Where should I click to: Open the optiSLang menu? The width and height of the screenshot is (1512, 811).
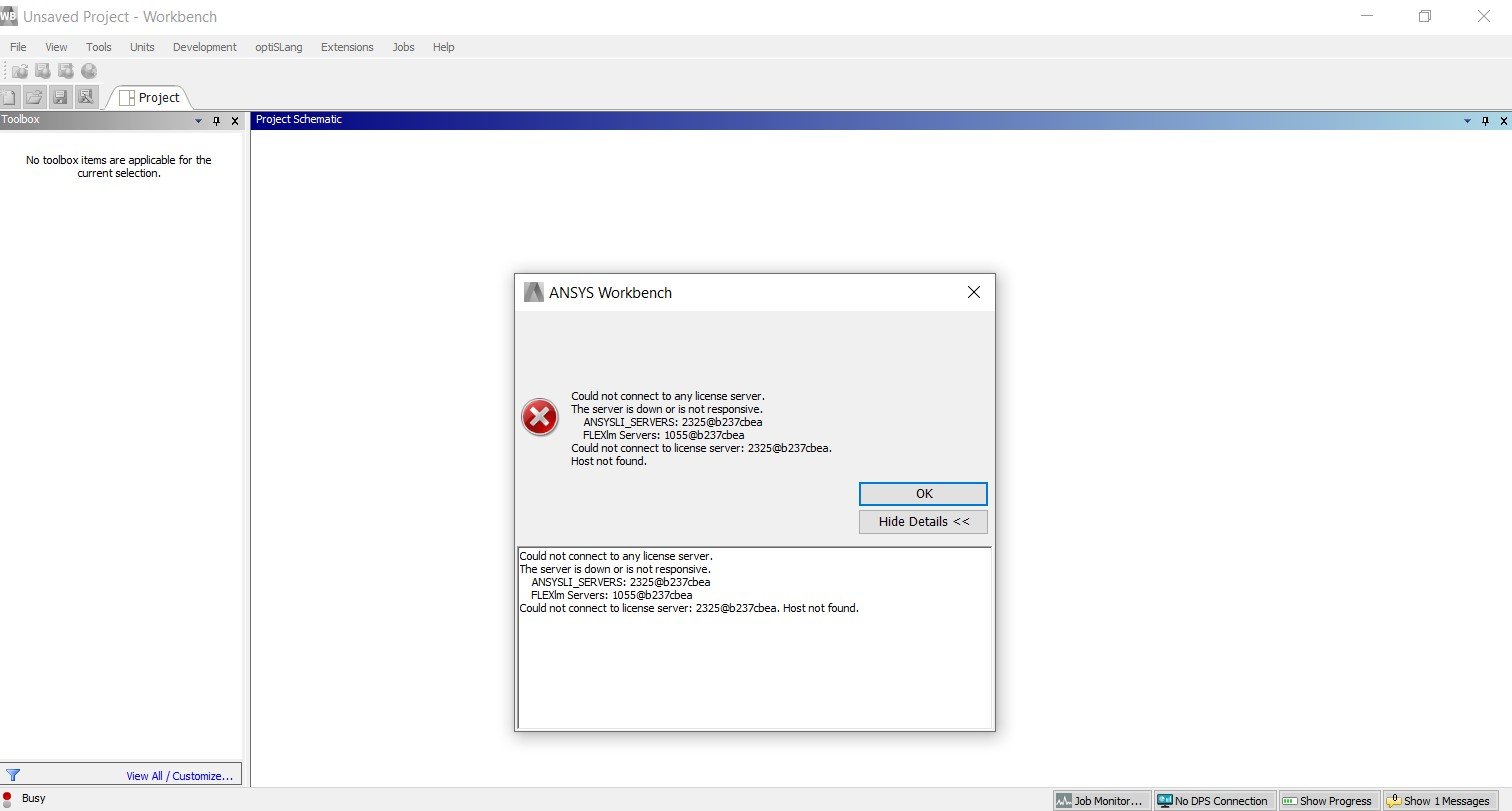pyautogui.click(x=279, y=47)
